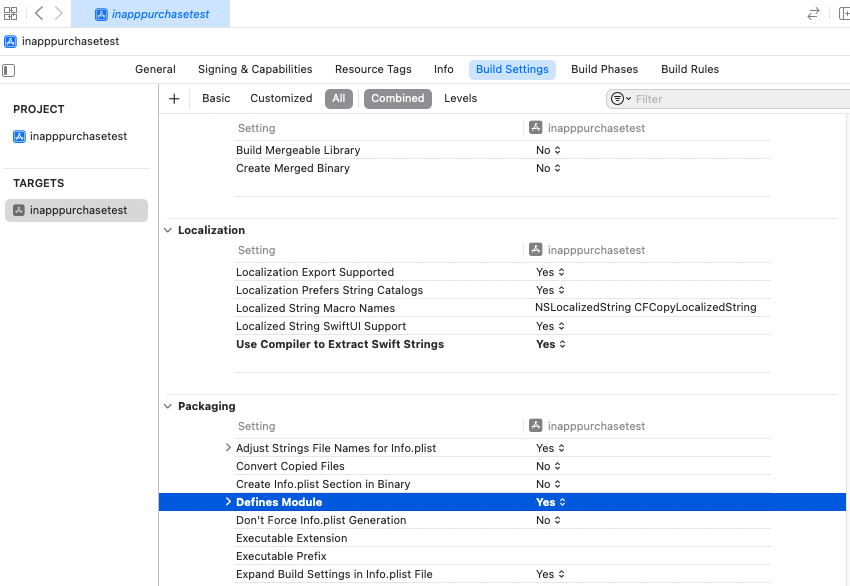Click the app icon next to inapppurchasetest title

[10, 42]
